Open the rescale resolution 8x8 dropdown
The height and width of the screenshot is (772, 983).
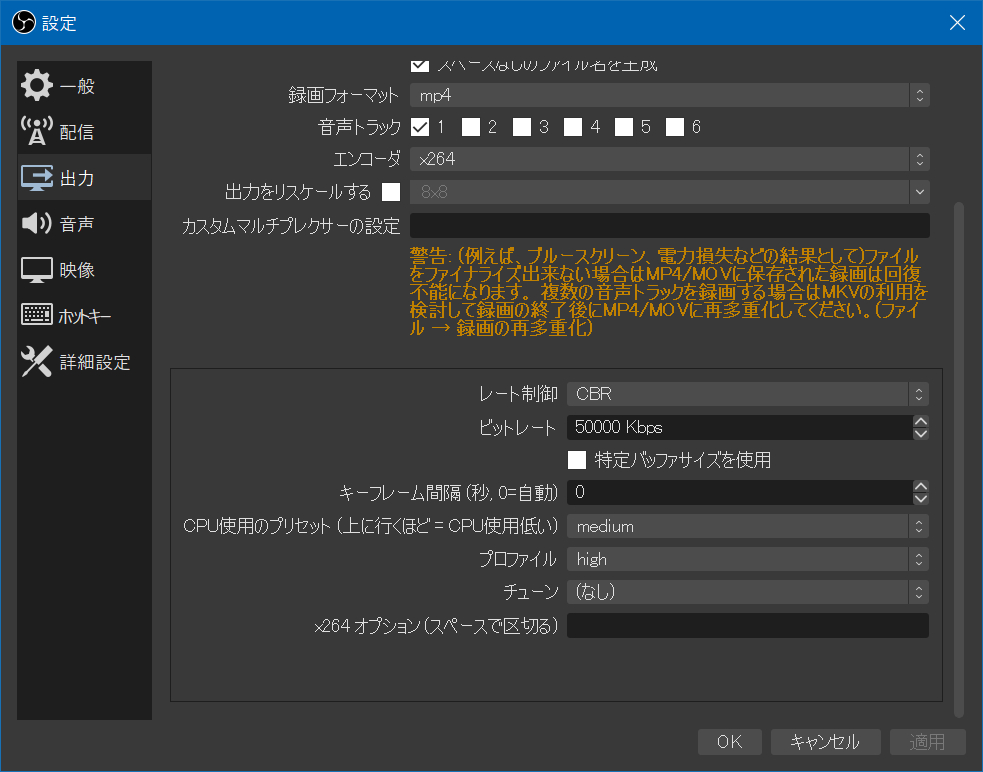(670, 192)
